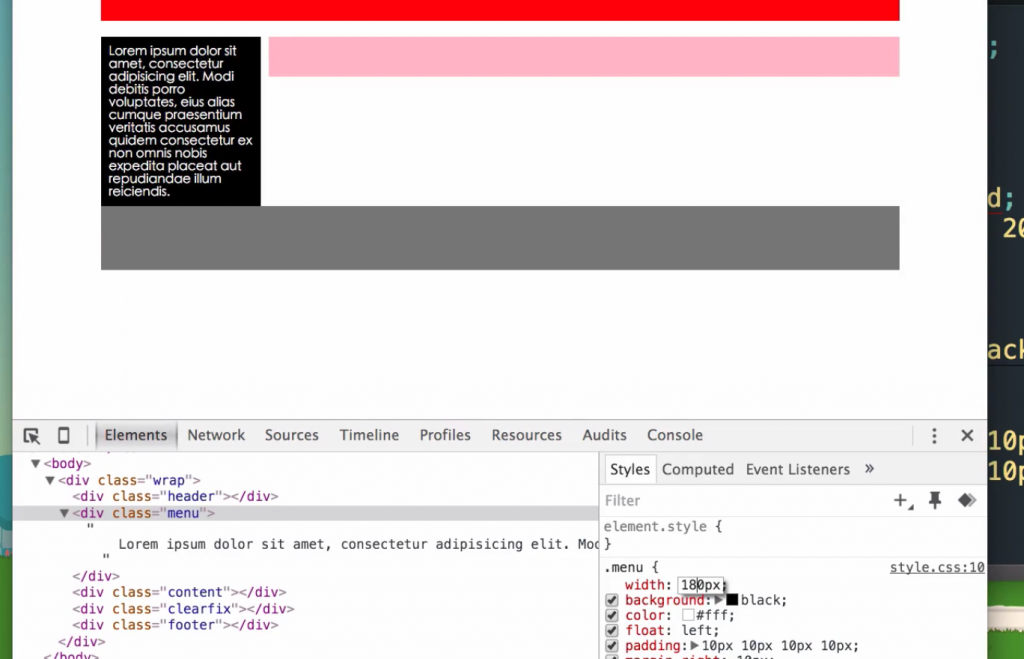The width and height of the screenshot is (1024, 659).
Task: Toggle element state pin icon
Action: coord(935,501)
